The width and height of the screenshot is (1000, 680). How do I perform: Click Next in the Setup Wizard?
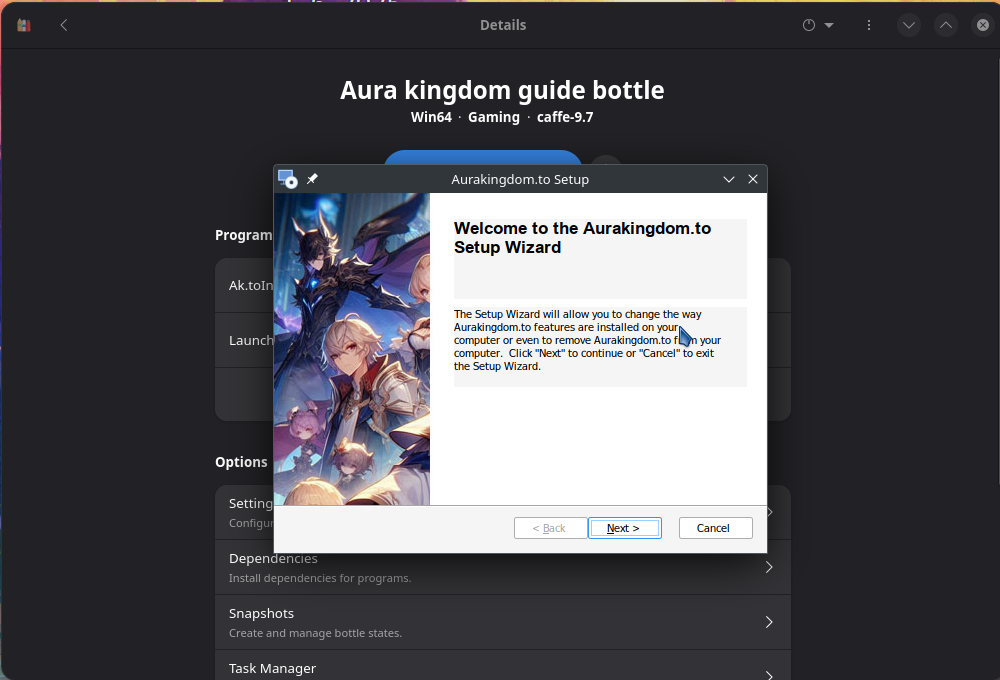[624, 528]
